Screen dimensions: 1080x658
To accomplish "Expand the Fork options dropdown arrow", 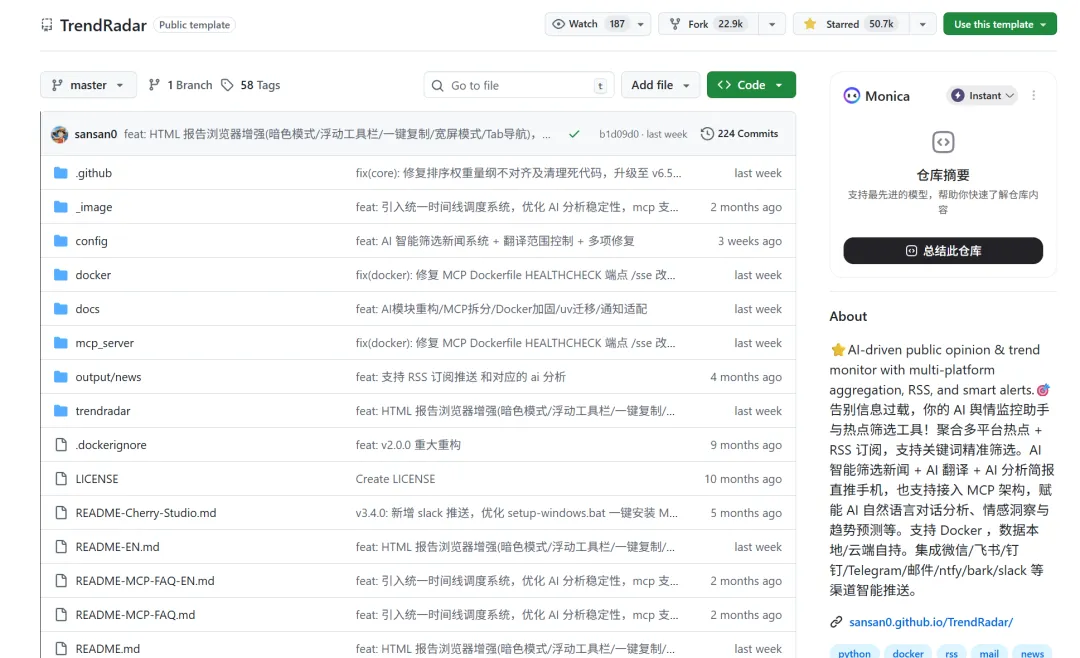I will (772, 24).
